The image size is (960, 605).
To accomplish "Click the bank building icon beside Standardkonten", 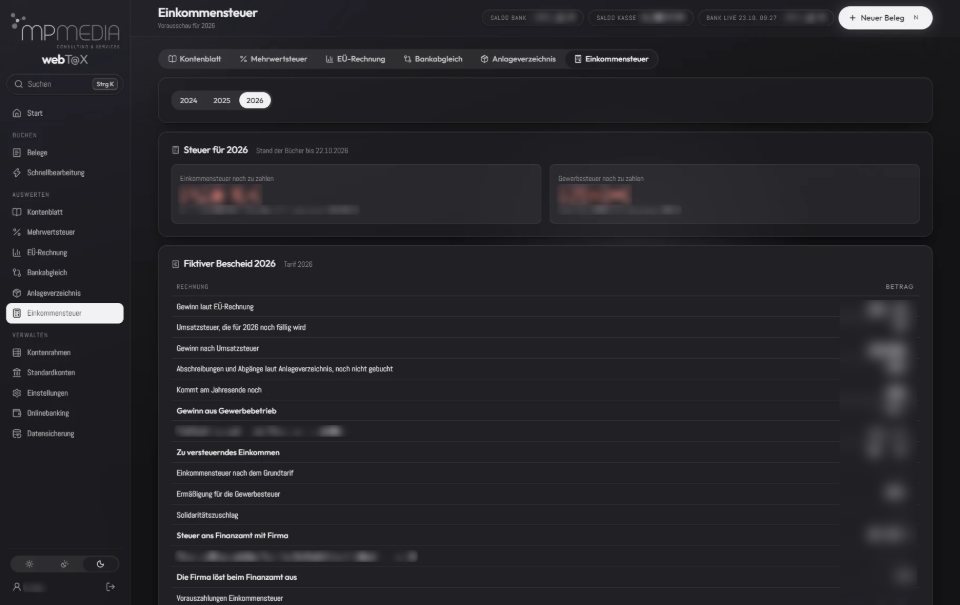I will 17,372.
